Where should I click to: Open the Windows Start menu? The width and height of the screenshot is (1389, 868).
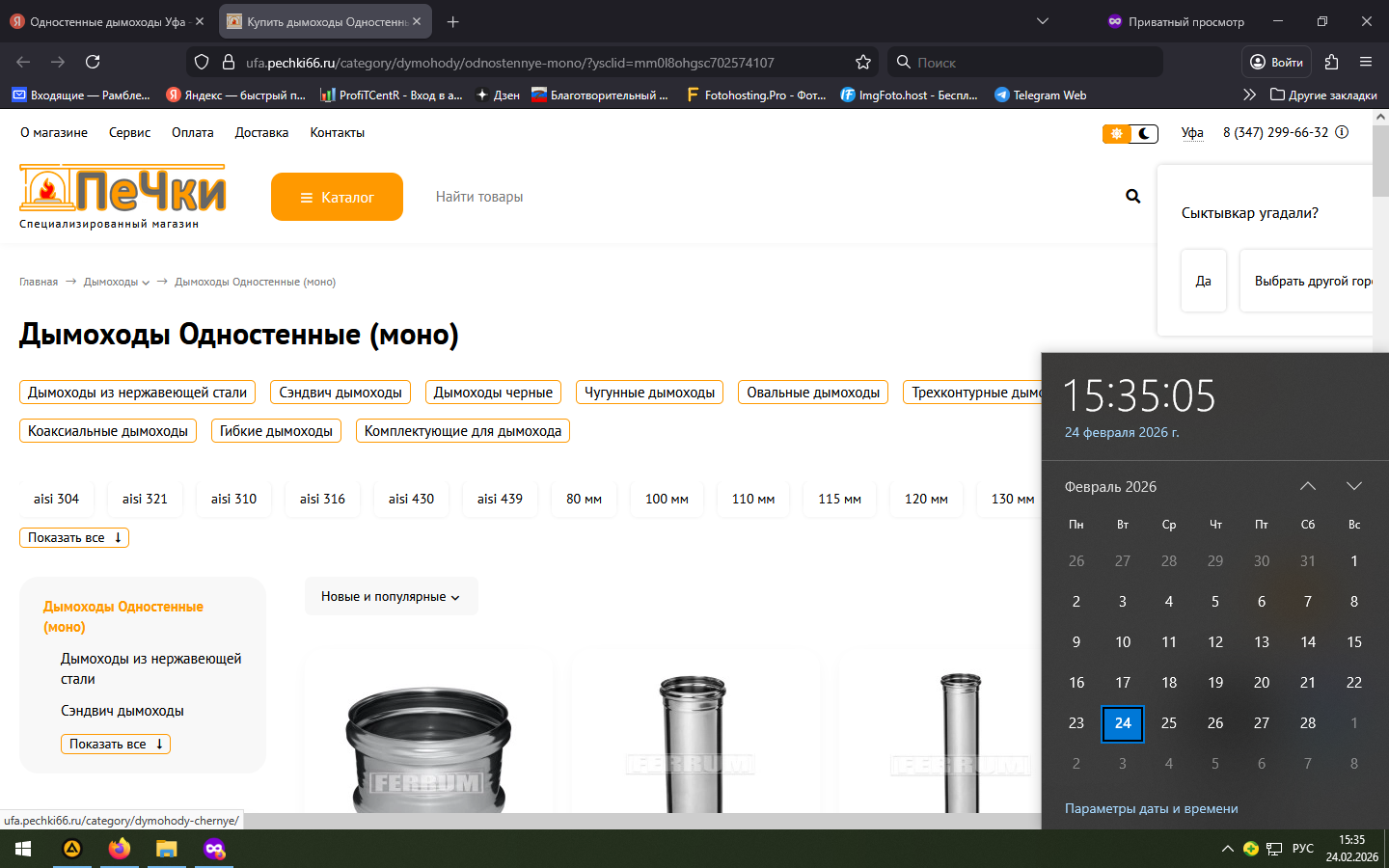coord(23,849)
